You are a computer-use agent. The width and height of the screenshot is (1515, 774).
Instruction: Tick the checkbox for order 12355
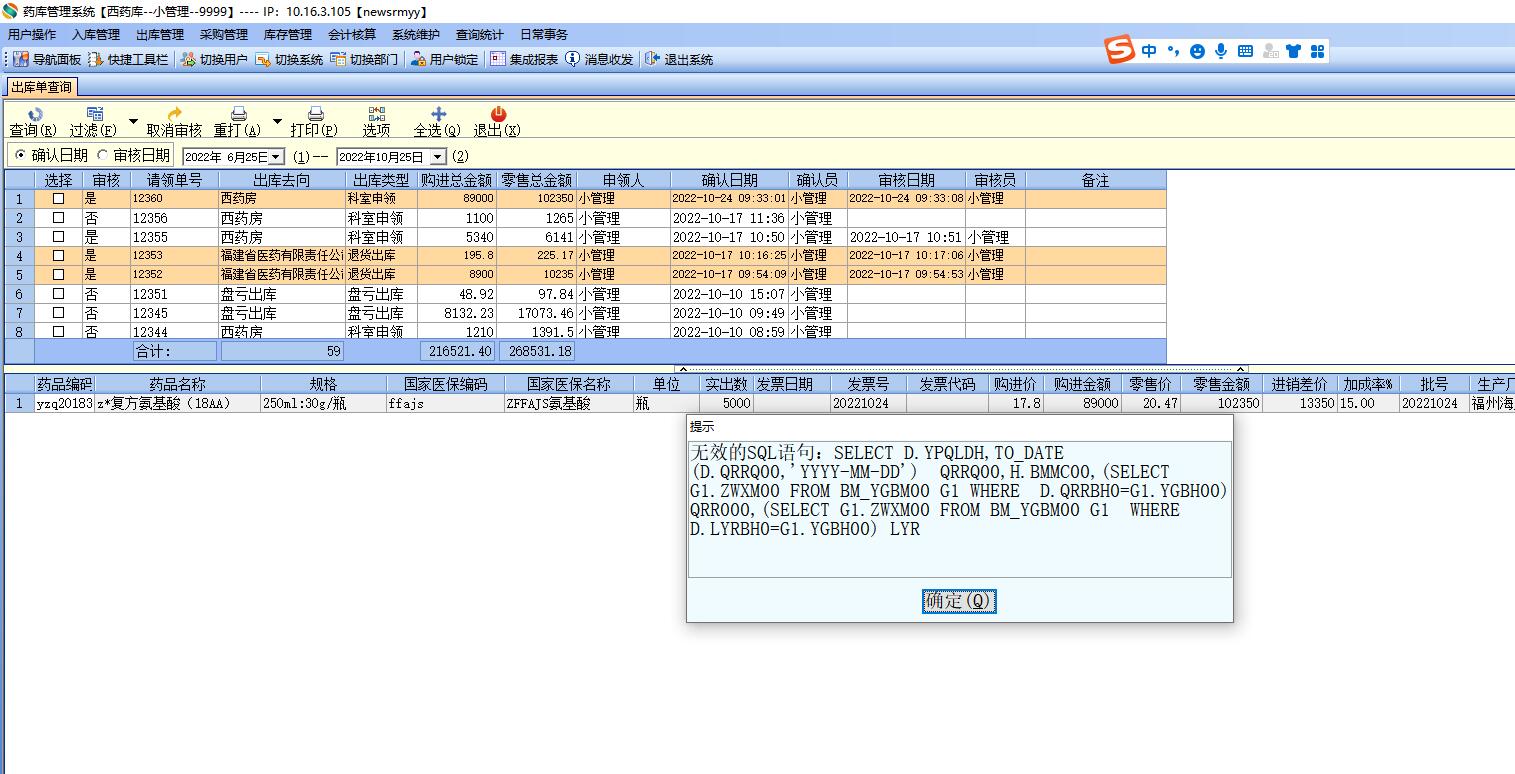(58, 237)
